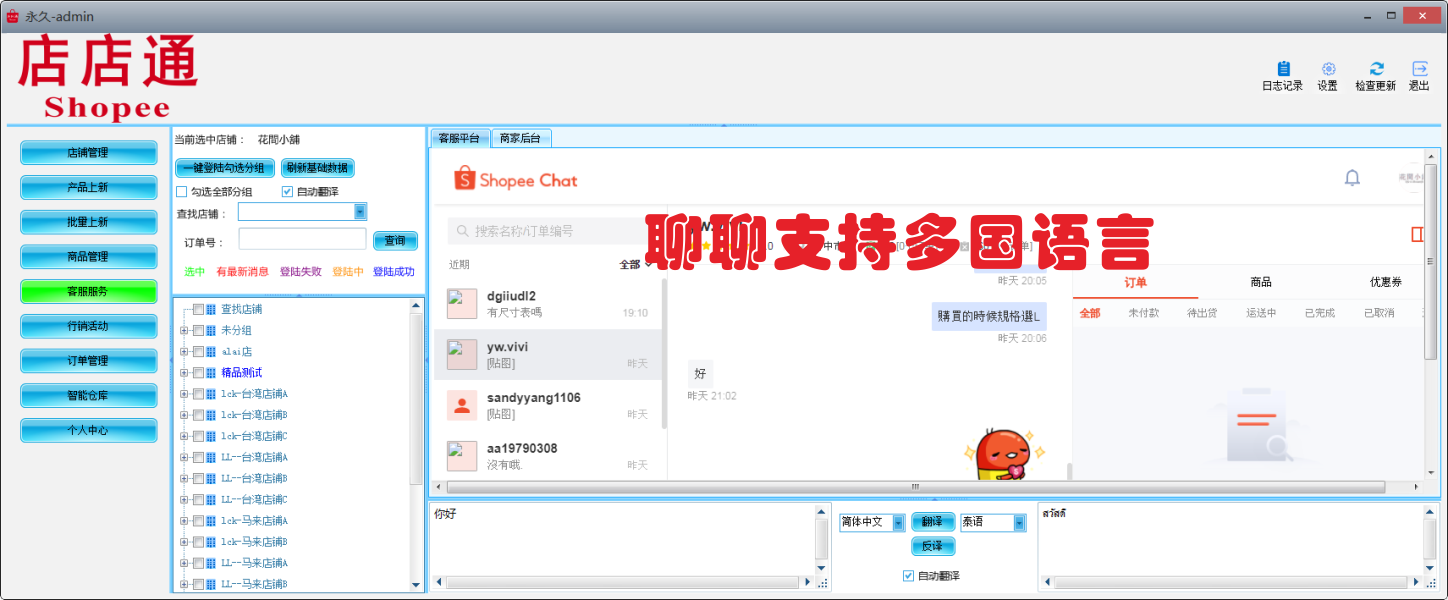This screenshot has height=600, width=1448.
Task: Filter orders by 未付款
Action: [1144, 313]
